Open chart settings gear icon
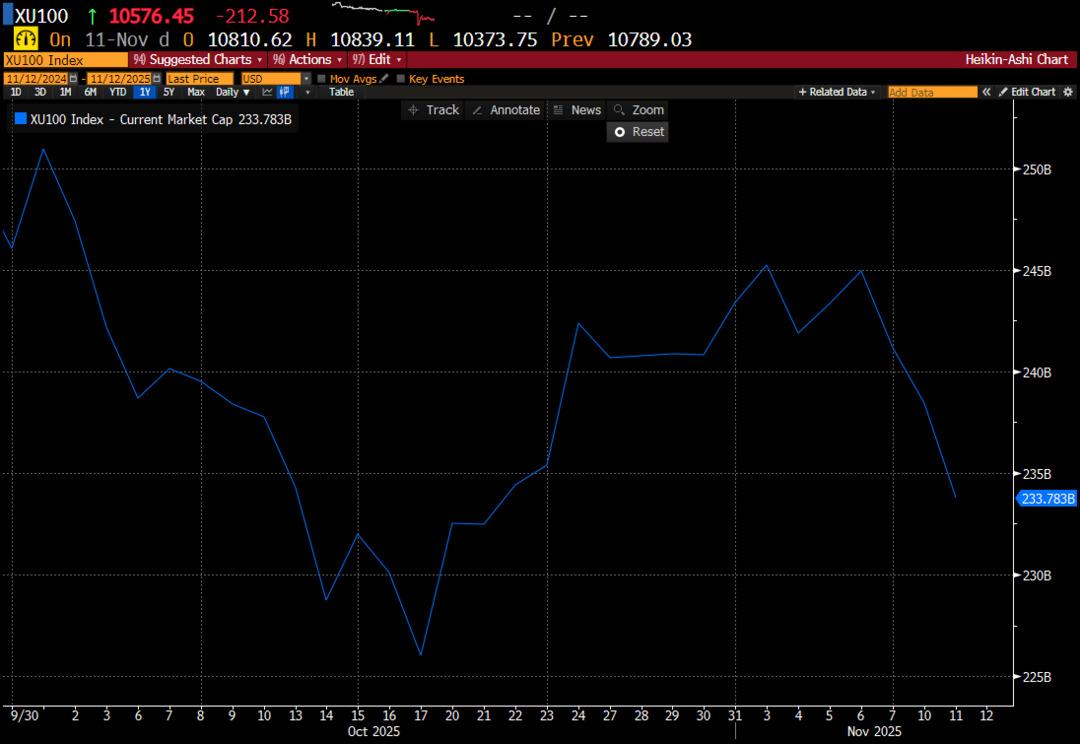Screen dimensions: 1080x744 tap(1066, 92)
